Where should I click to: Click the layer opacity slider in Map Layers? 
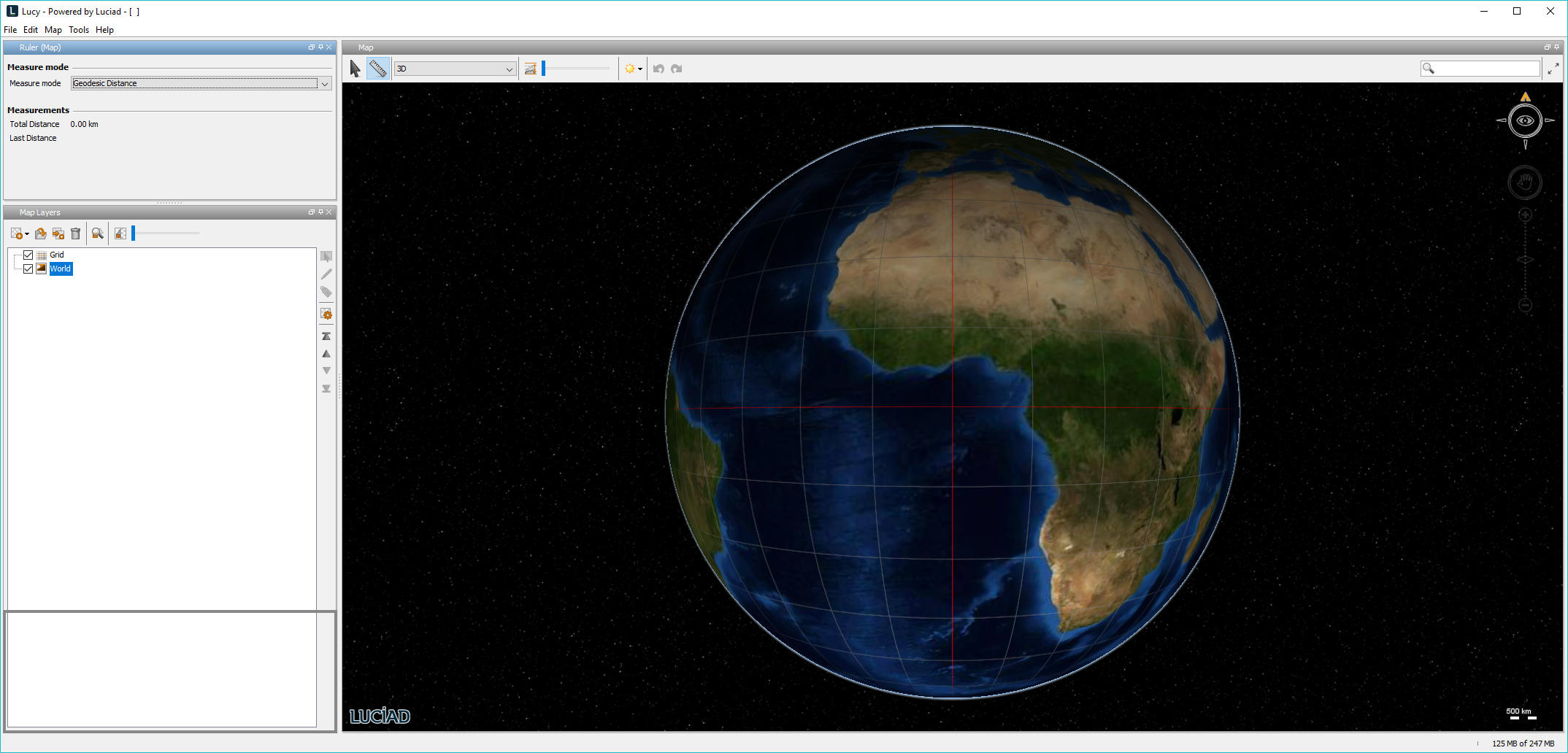click(x=166, y=233)
